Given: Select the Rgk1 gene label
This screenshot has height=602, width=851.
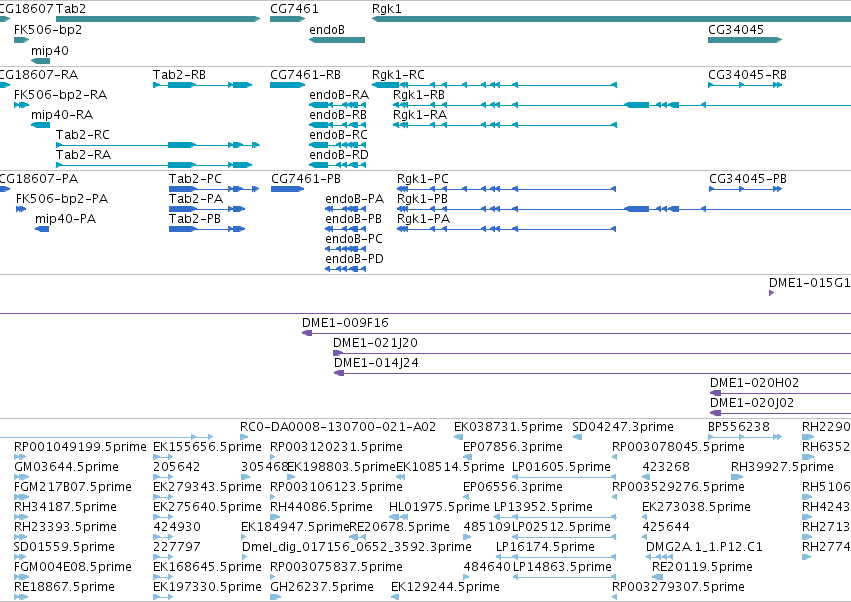Looking at the screenshot, I should tap(386, 9).
